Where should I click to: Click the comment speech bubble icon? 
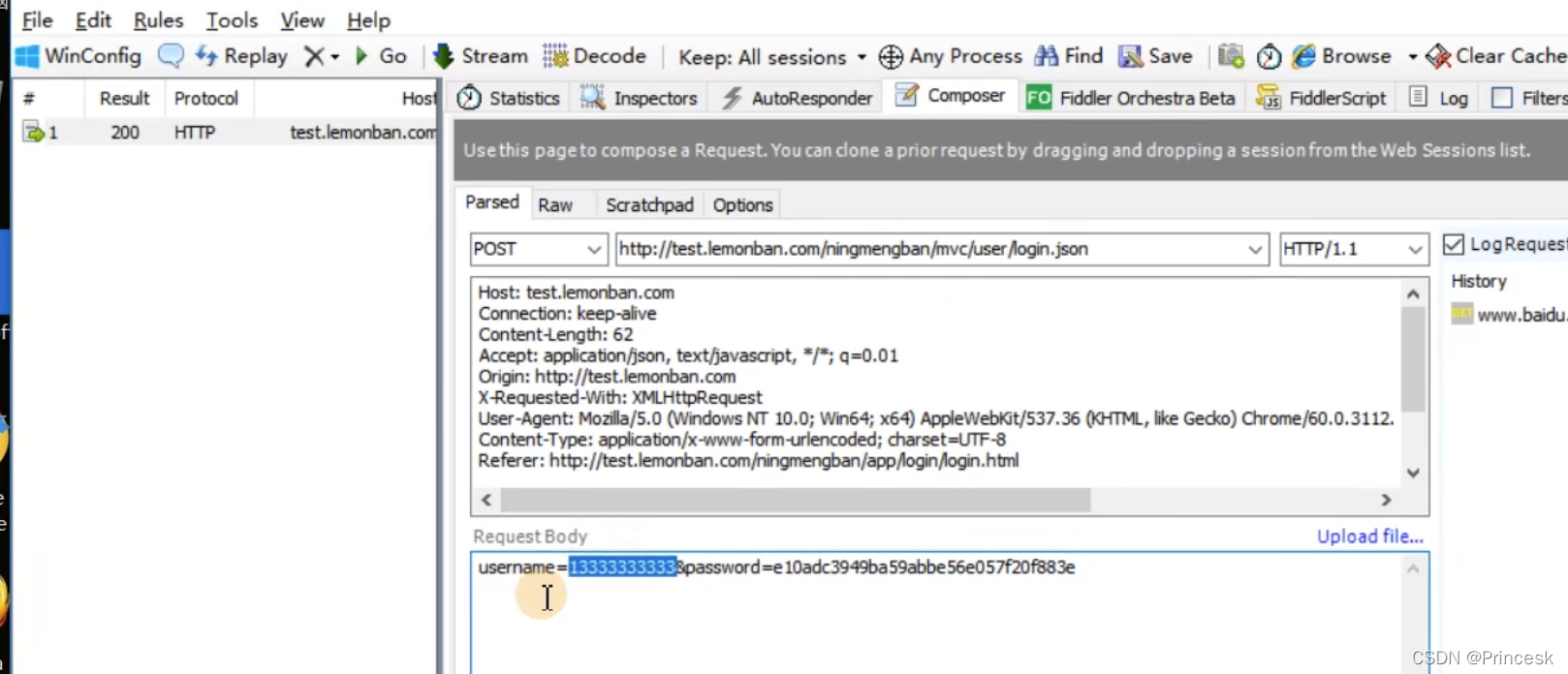[x=171, y=56]
